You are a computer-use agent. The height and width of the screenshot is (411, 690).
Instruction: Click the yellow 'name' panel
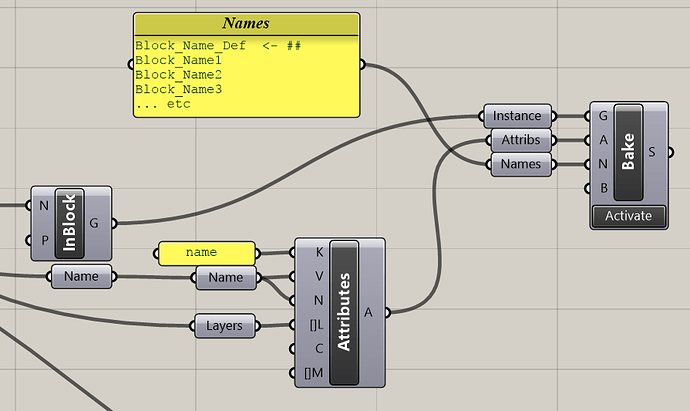[206, 253]
